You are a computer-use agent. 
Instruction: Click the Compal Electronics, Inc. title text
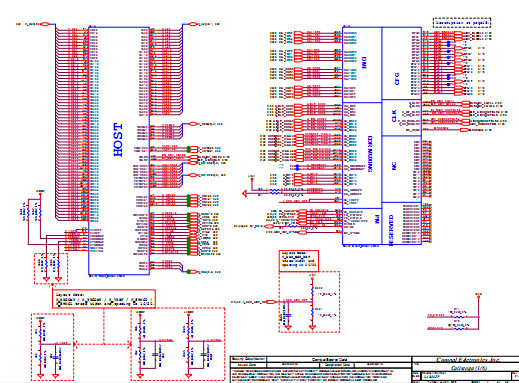(x=468, y=360)
